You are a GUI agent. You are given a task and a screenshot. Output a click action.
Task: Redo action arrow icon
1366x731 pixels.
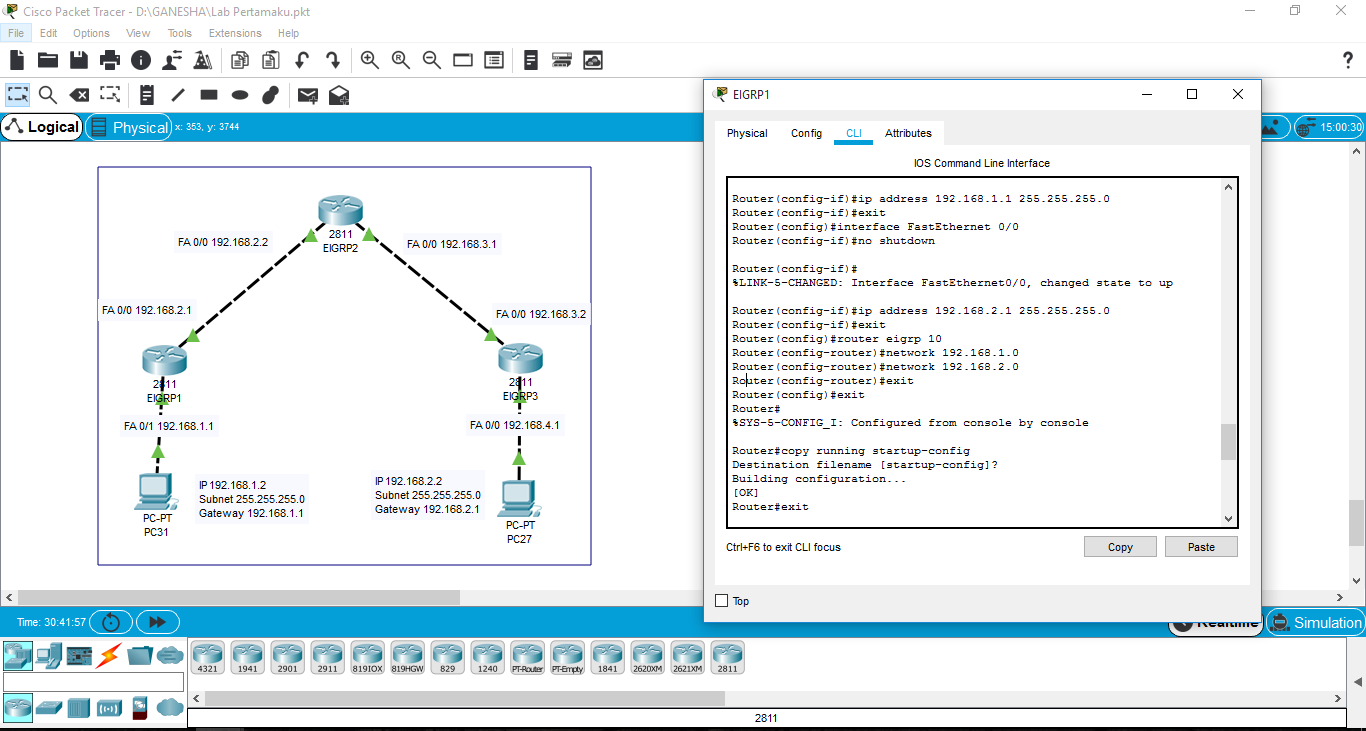[x=332, y=60]
